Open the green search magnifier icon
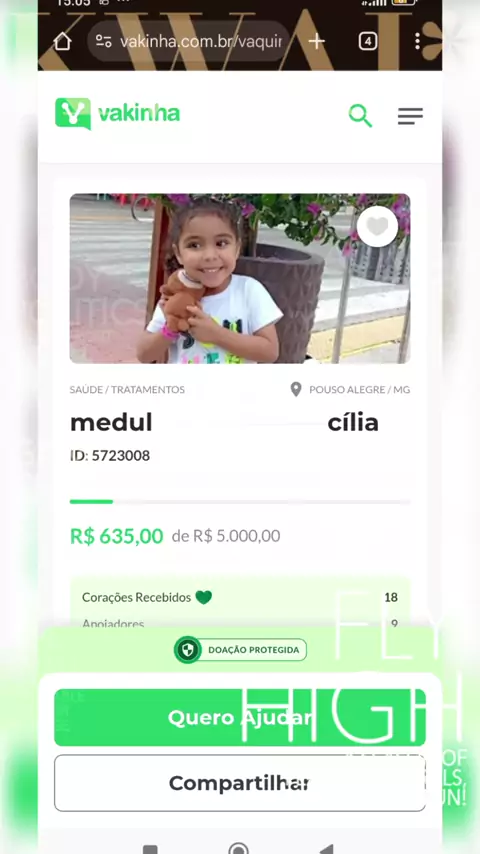Screen dimensions: 480x854 click(x=360, y=115)
